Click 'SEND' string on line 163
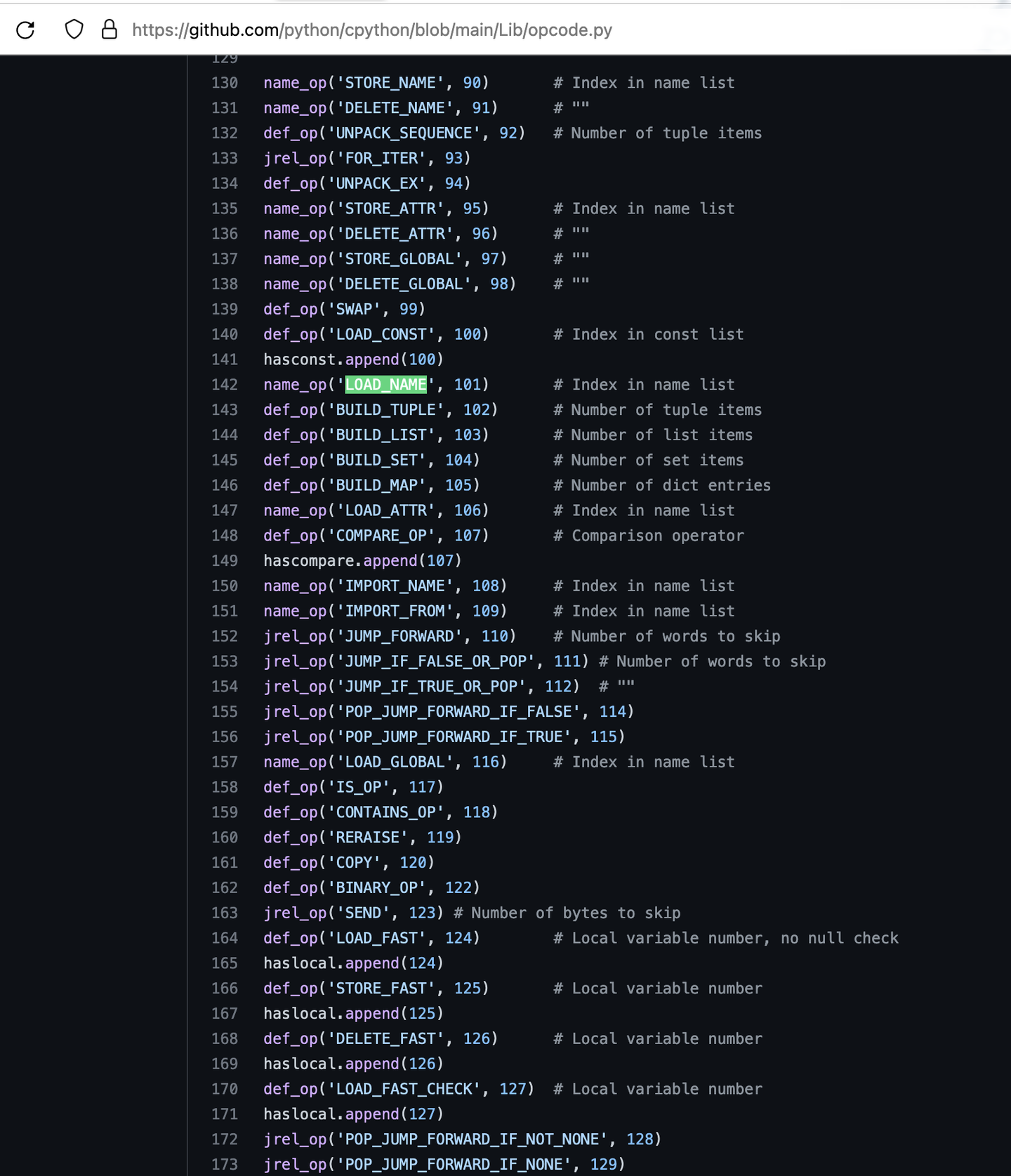Viewport: 1011px width, 1176px height. pos(363,913)
